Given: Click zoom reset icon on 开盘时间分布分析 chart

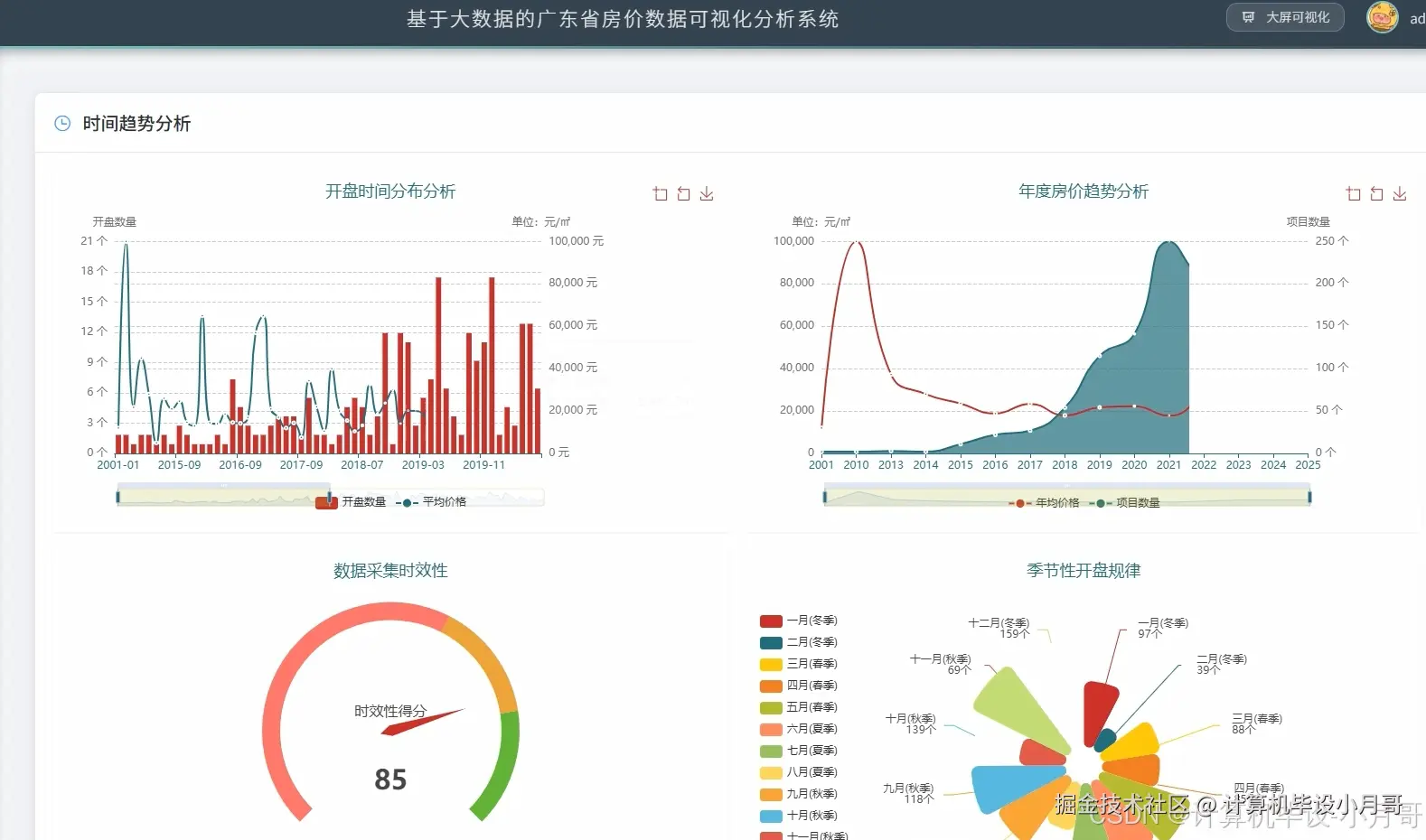Looking at the screenshot, I should 684,194.
